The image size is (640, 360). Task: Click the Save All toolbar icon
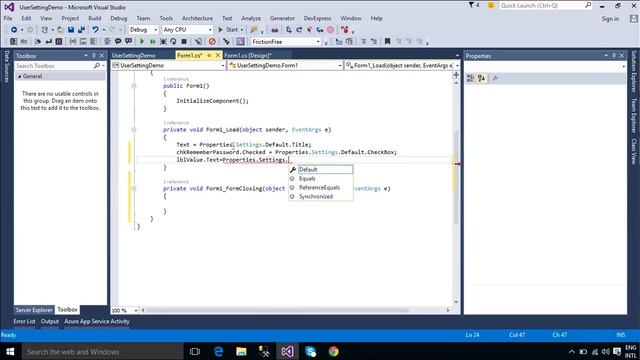pos(81,30)
